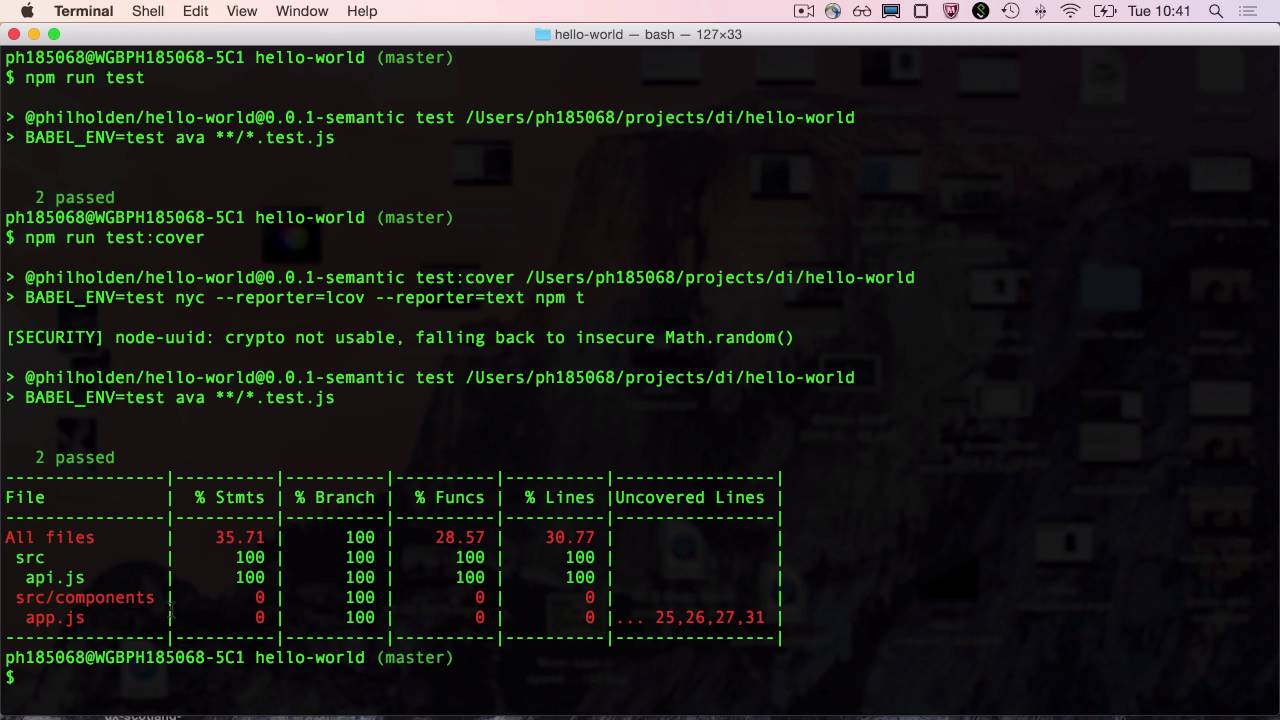
Task: Open the Terminal application menu
Action: click(83, 11)
